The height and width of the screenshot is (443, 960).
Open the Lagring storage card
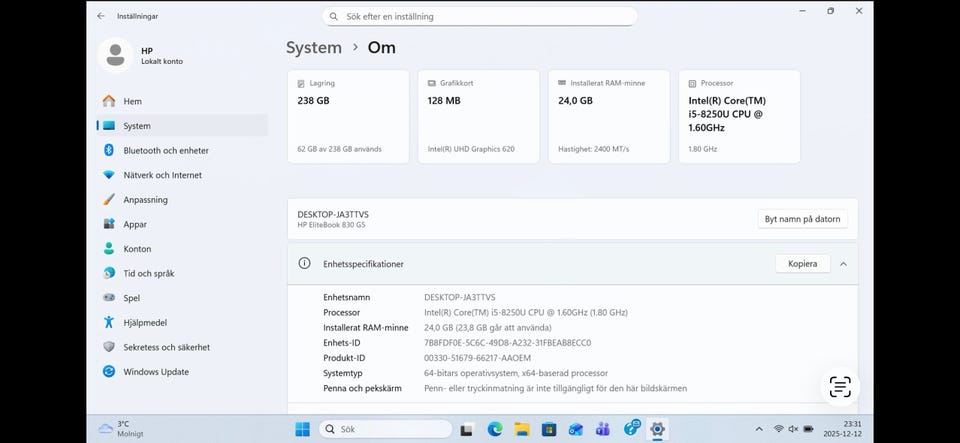pos(348,116)
